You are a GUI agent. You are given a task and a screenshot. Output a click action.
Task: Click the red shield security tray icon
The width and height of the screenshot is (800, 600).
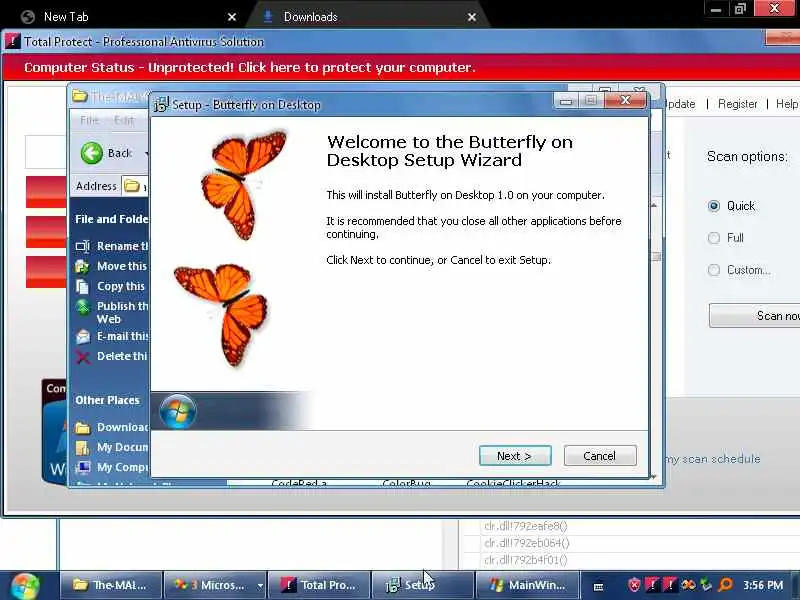point(634,585)
